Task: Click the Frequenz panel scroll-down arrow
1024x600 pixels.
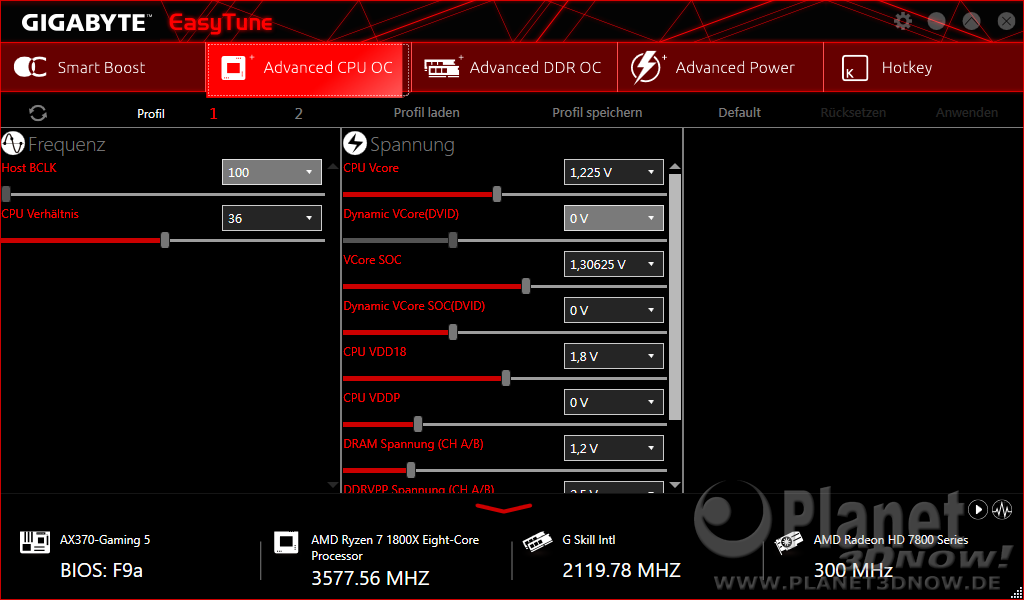Action: pyautogui.click(x=333, y=485)
